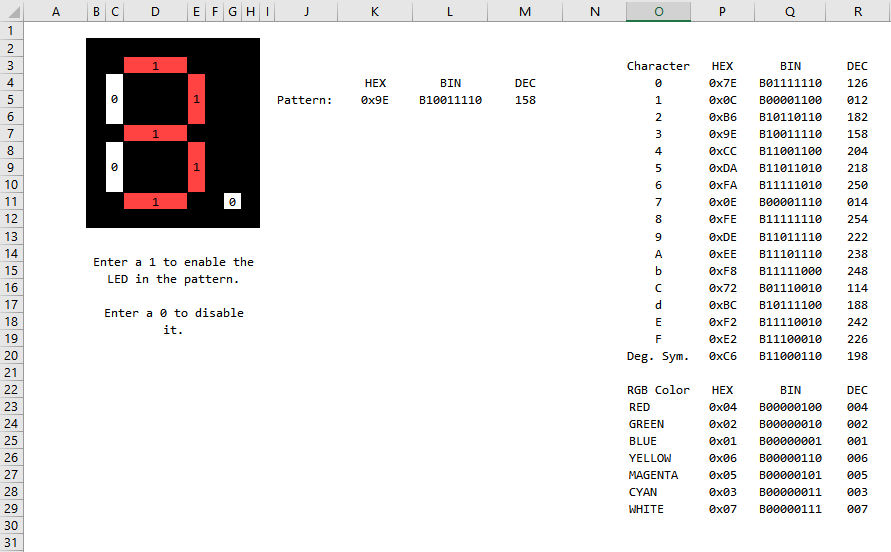
Task: Click the 'RGB Color' header cell
Action: [658, 390]
